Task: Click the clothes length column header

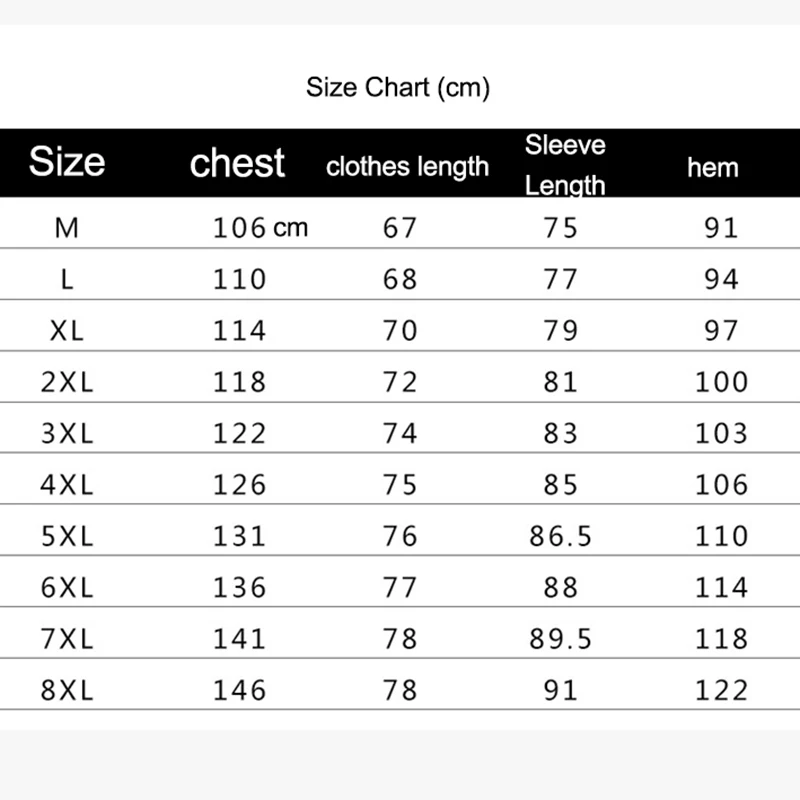Action: click(x=407, y=167)
